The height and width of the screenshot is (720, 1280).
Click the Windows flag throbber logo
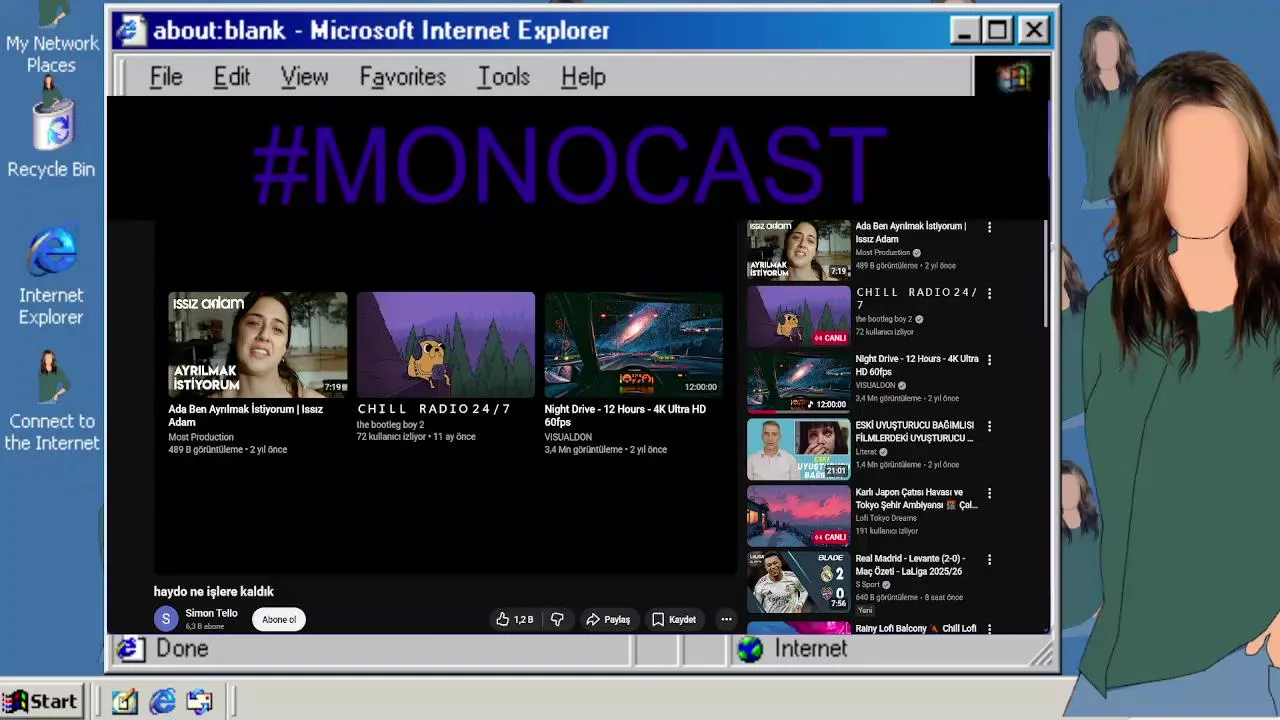pos(1013,76)
